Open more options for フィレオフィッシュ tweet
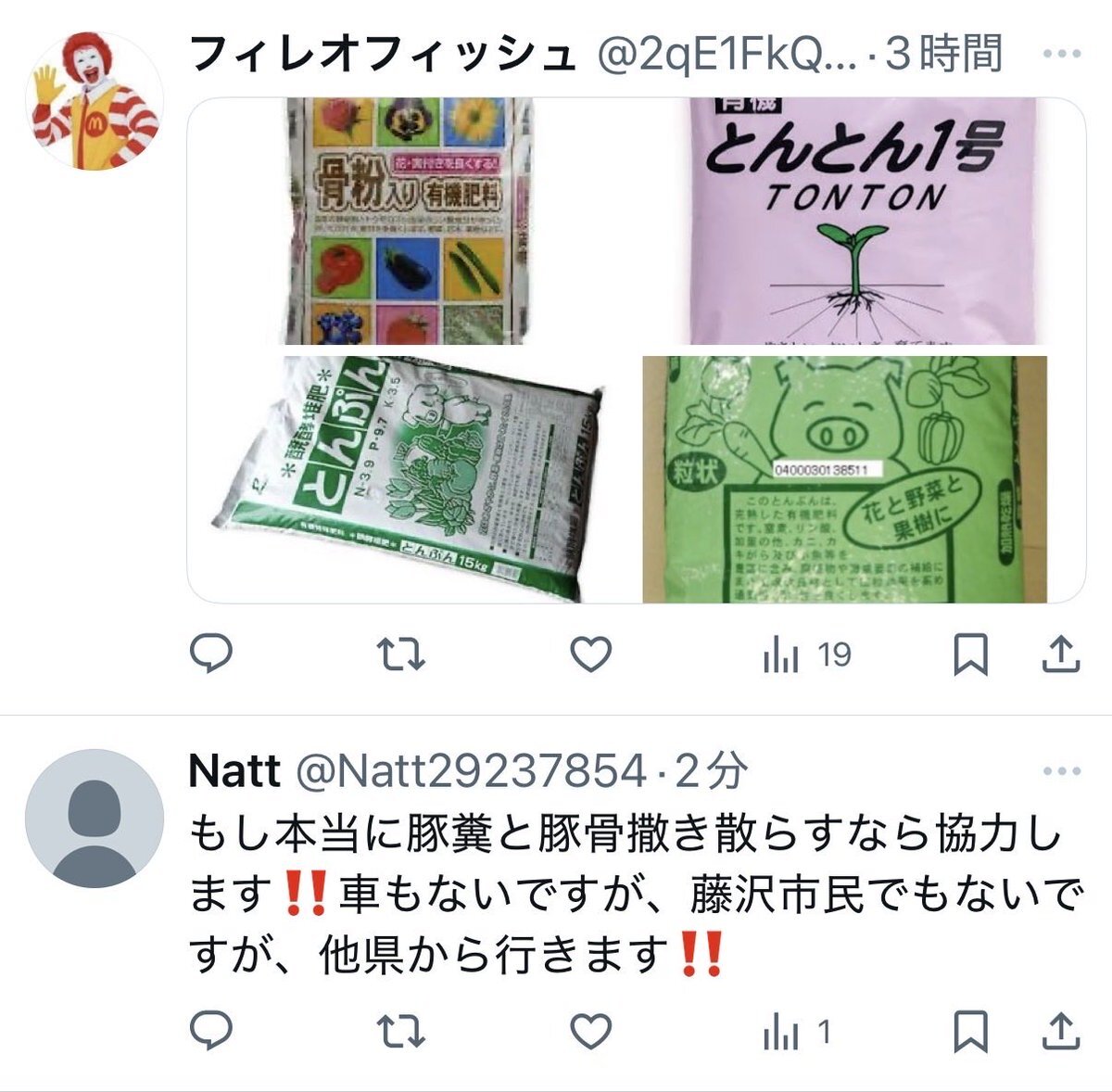This screenshot has height=1092, width=1112. point(1062,54)
